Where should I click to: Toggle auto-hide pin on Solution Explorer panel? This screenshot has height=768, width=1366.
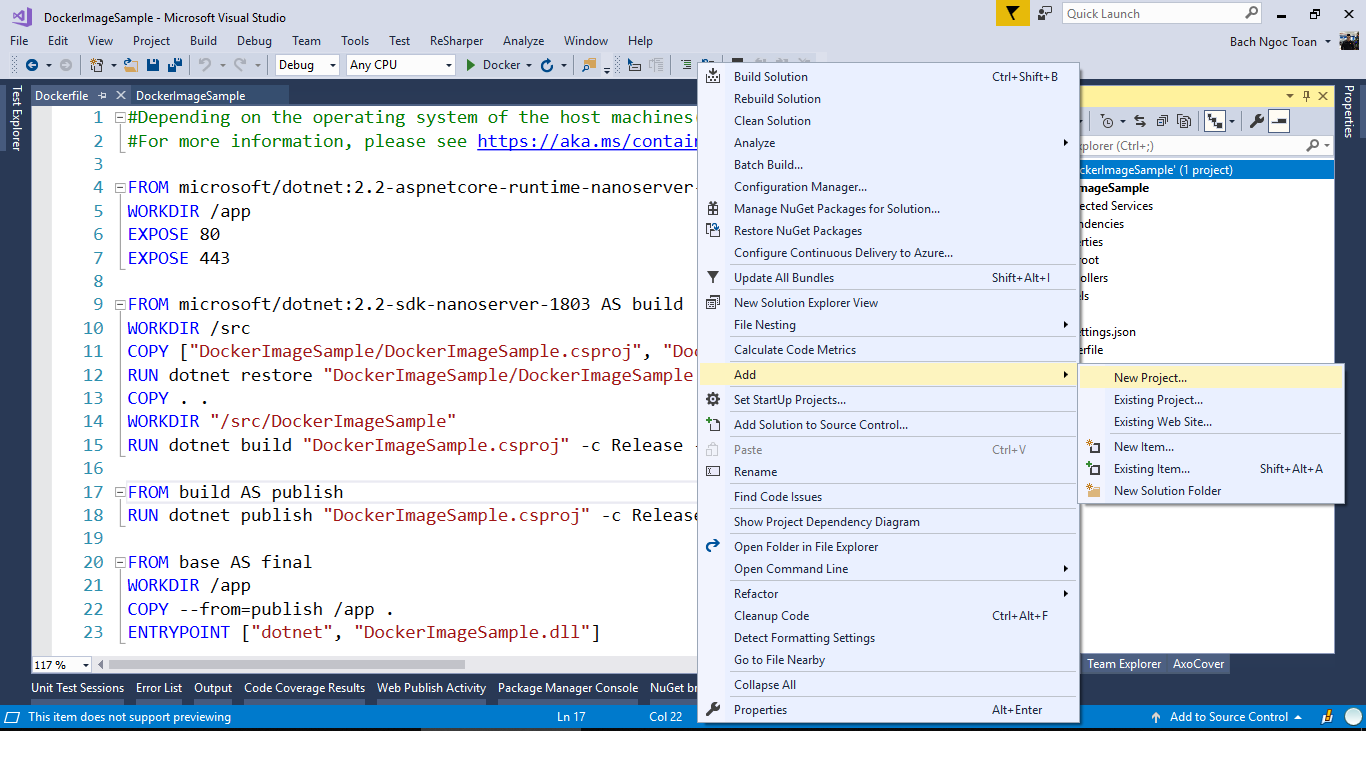tap(1304, 96)
